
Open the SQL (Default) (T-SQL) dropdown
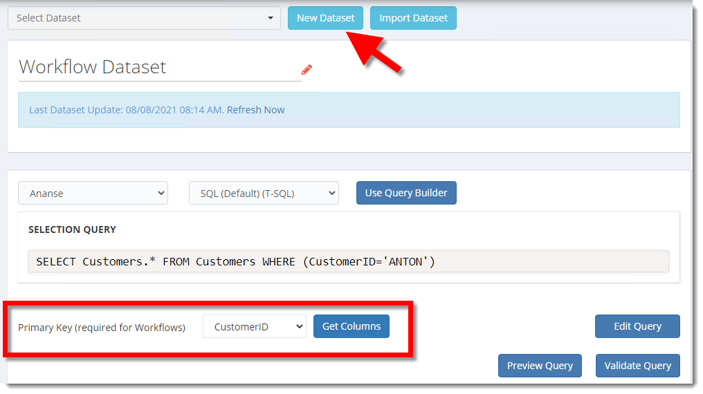pos(264,193)
